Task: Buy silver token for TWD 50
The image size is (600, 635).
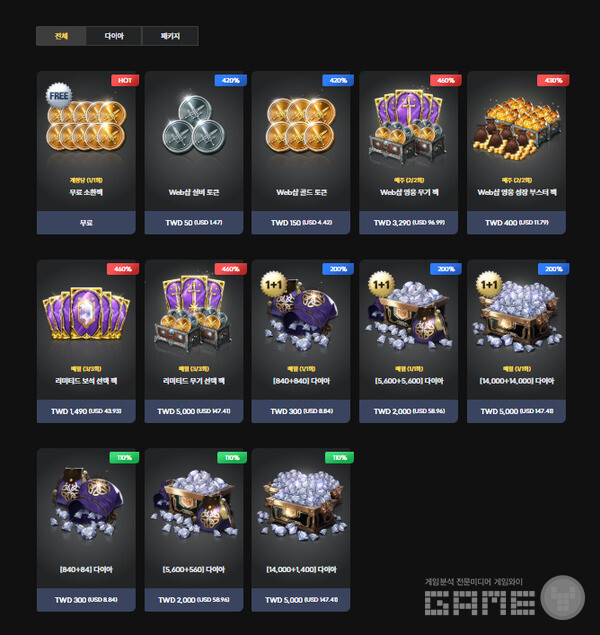Action: [194, 222]
